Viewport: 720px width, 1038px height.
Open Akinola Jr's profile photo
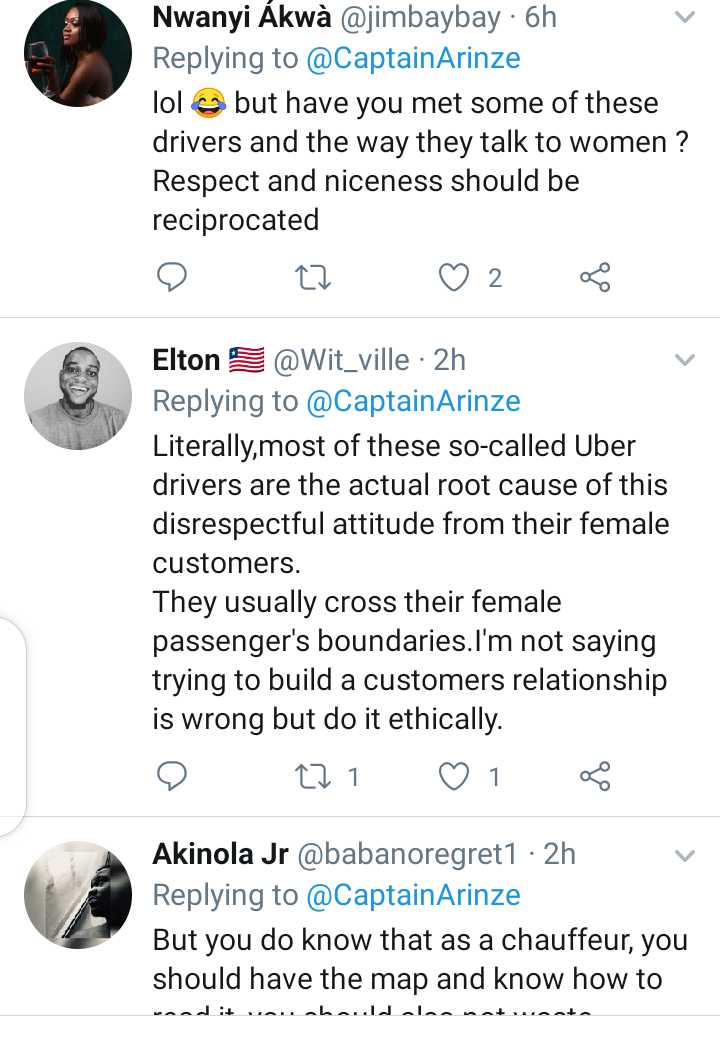pyautogui.click(x=78, y=895)
